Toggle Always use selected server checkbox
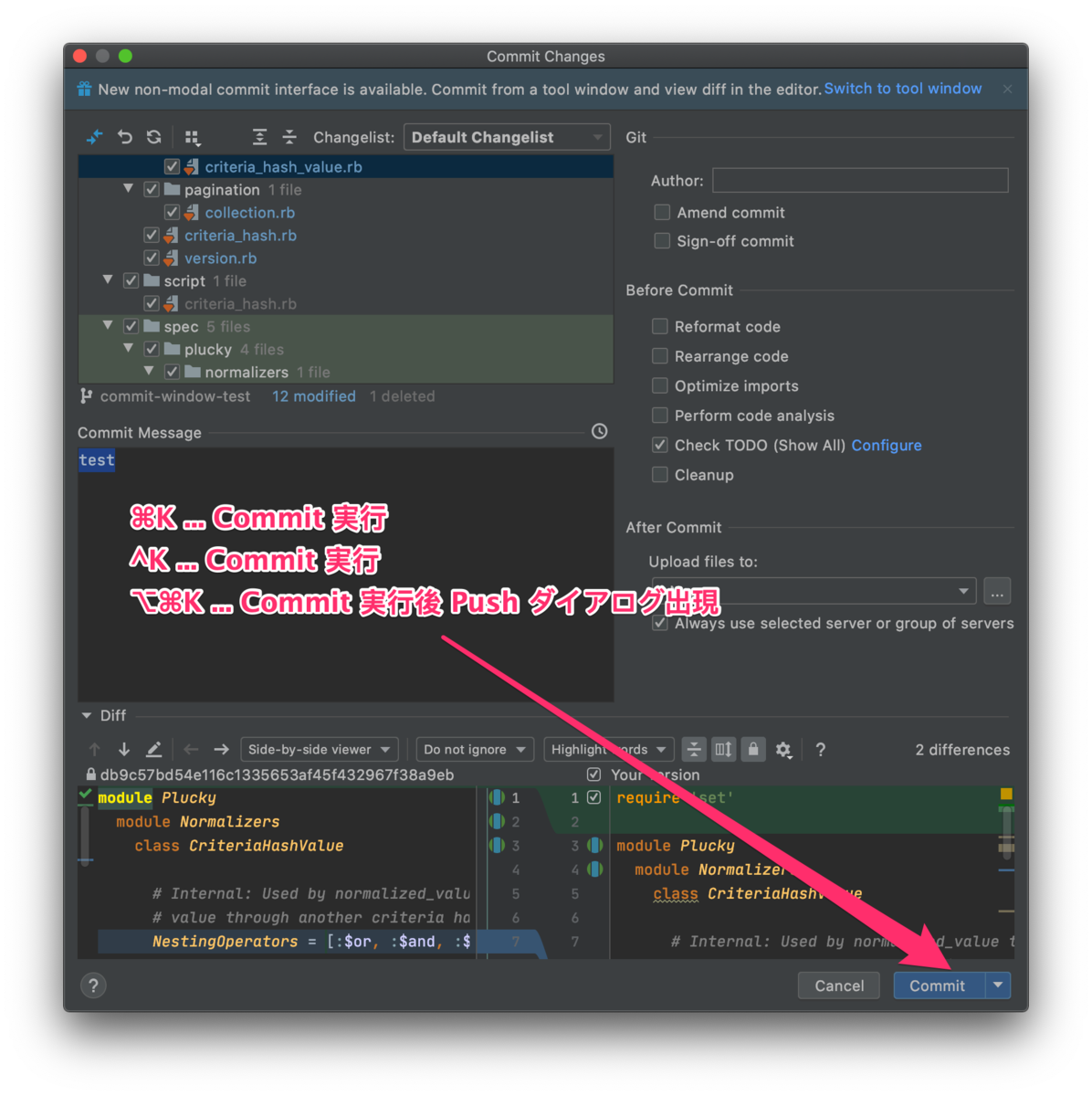 659,623
